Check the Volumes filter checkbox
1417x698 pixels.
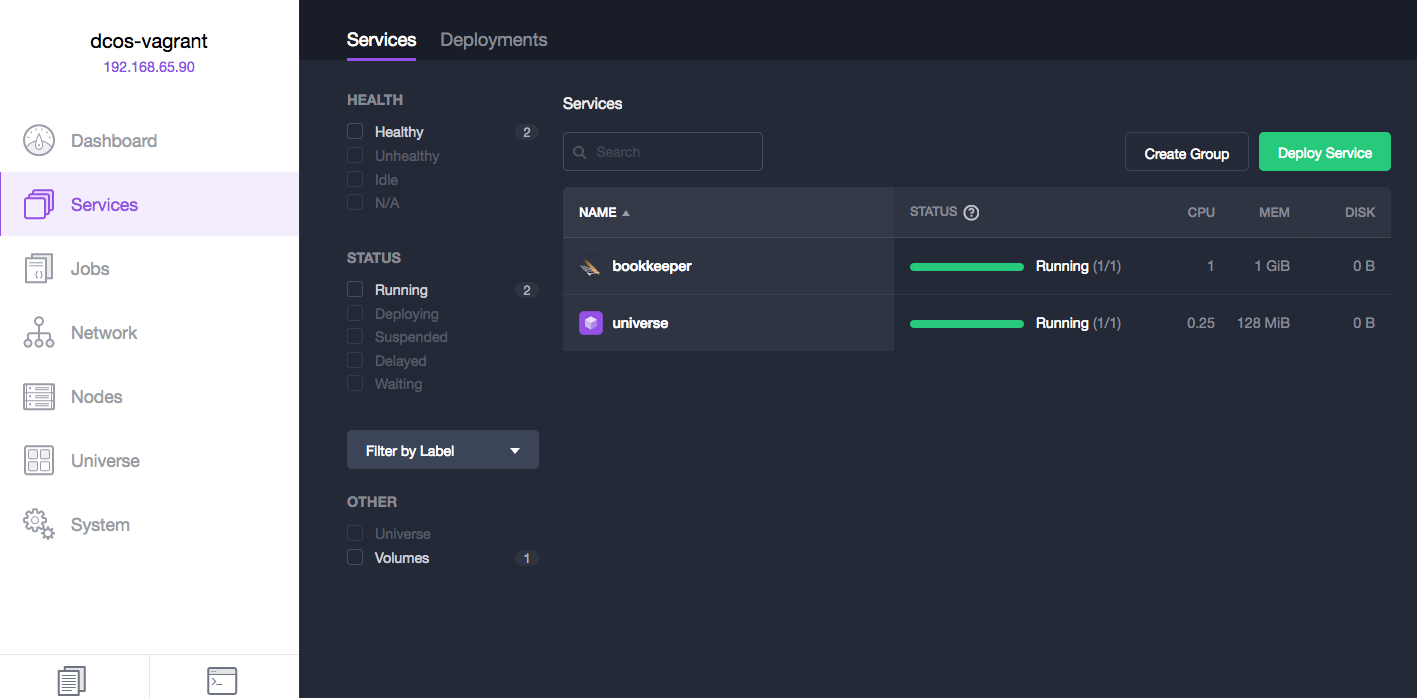(355, 558)
